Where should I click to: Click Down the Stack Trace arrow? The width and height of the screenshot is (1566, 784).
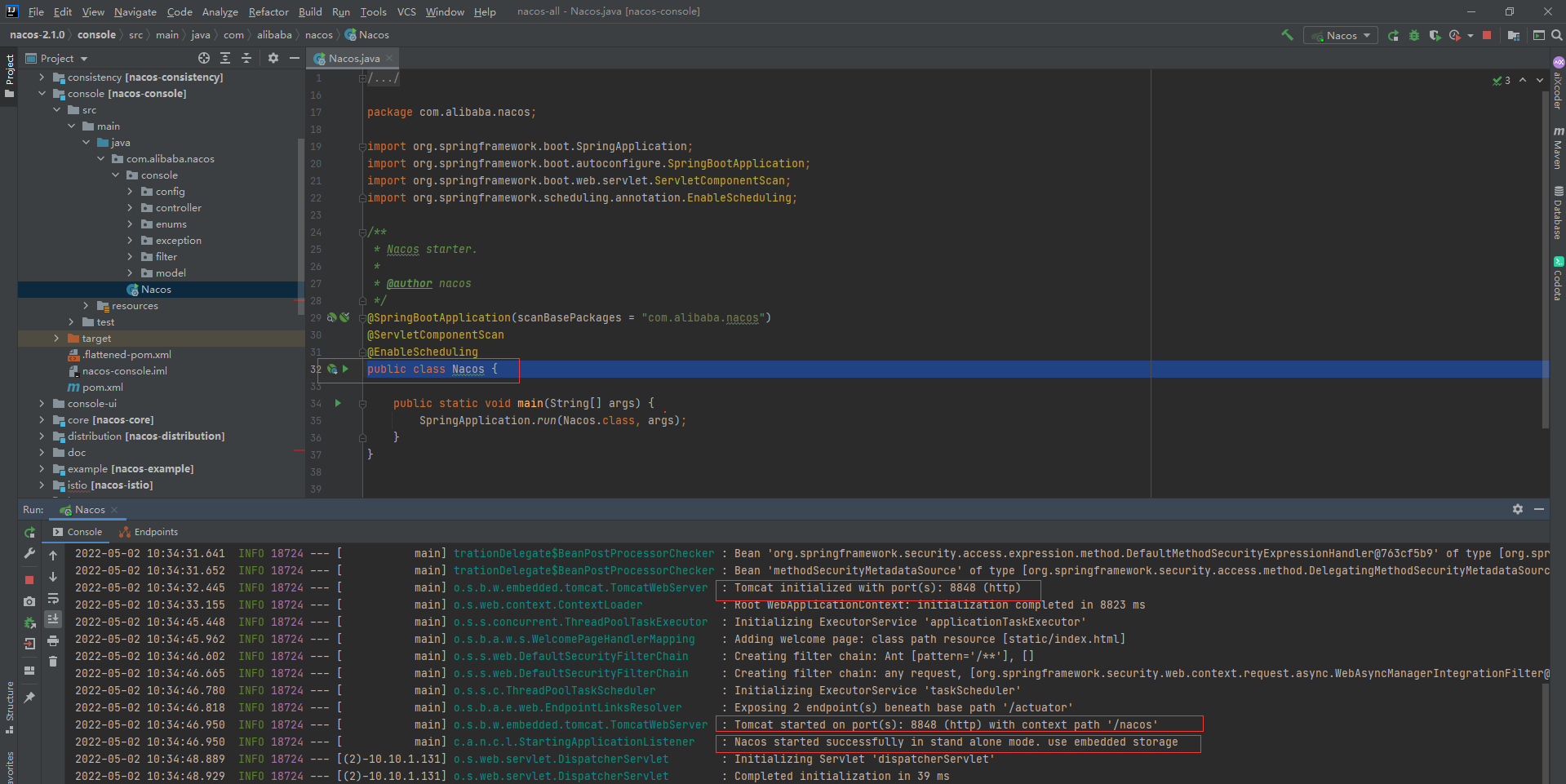tap(53, 577)
